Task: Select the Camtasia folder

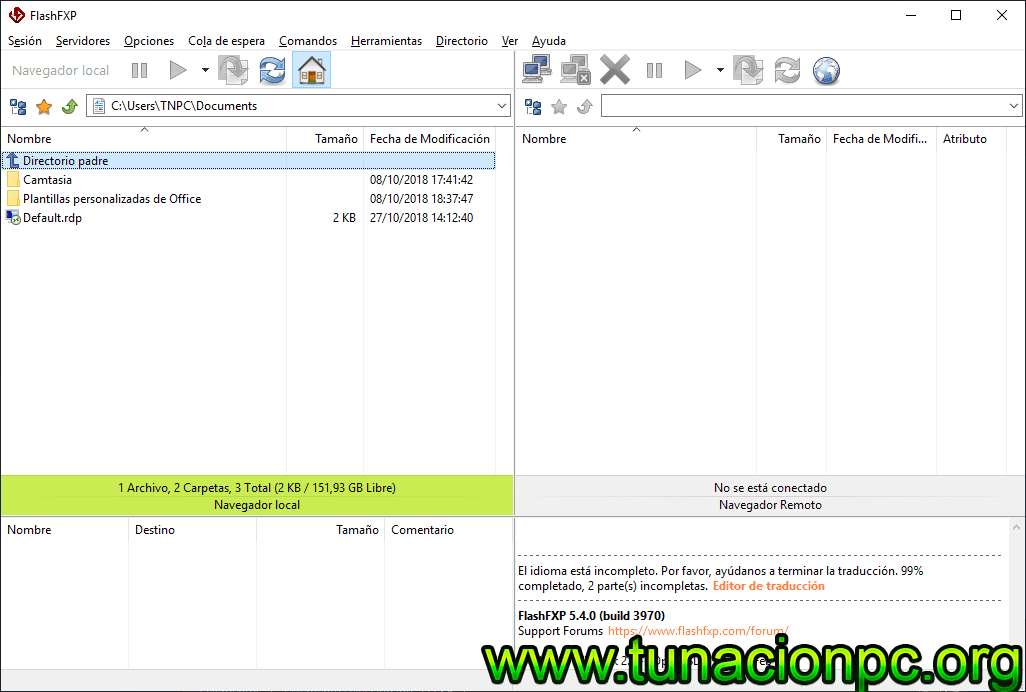Action: (x=47, y=179)
